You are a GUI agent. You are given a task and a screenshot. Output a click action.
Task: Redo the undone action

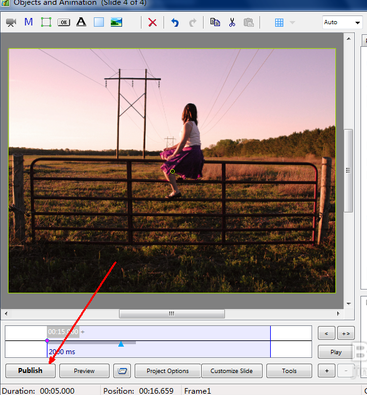tap(192, 22)
